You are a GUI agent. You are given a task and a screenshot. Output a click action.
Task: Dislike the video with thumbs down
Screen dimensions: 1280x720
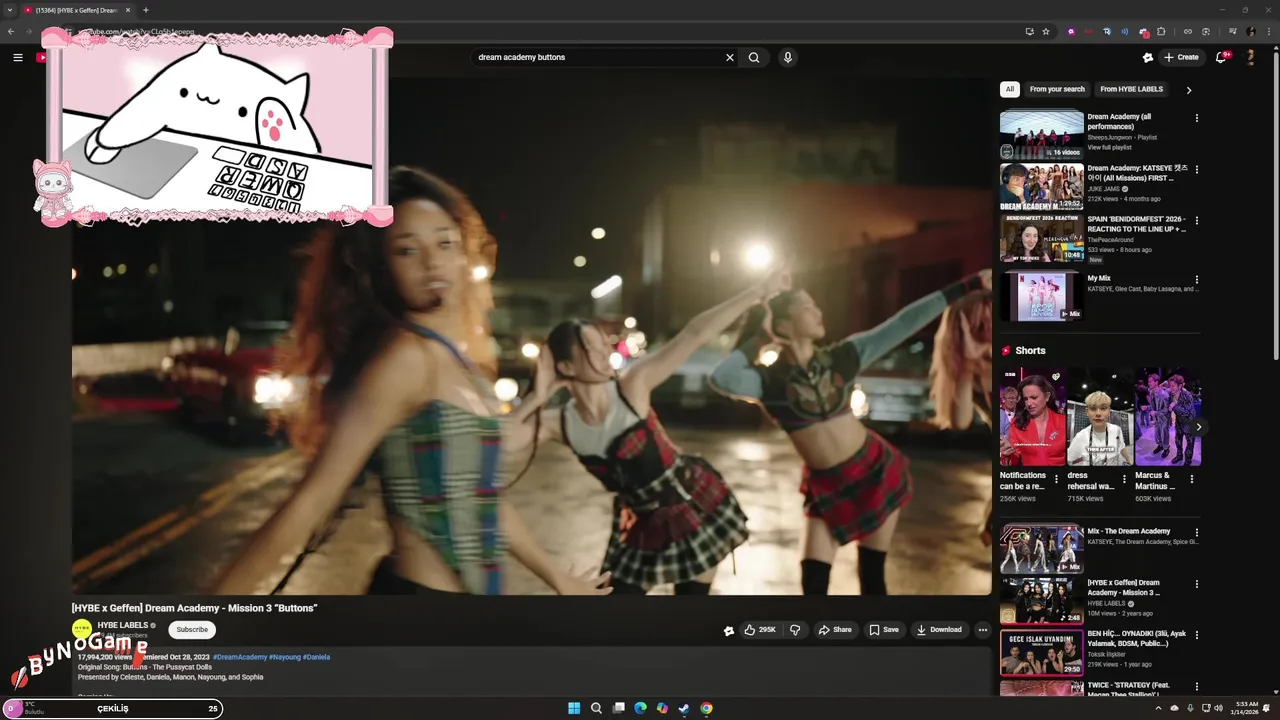795,630
